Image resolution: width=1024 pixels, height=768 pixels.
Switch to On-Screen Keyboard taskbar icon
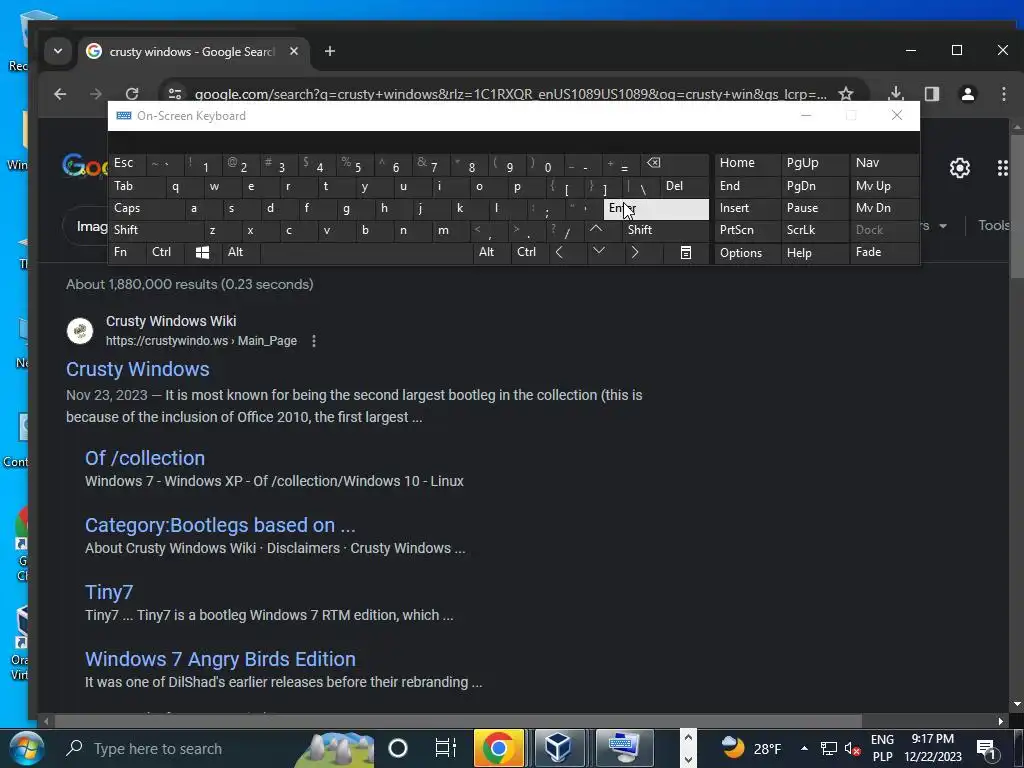click(x=625, y=748)
